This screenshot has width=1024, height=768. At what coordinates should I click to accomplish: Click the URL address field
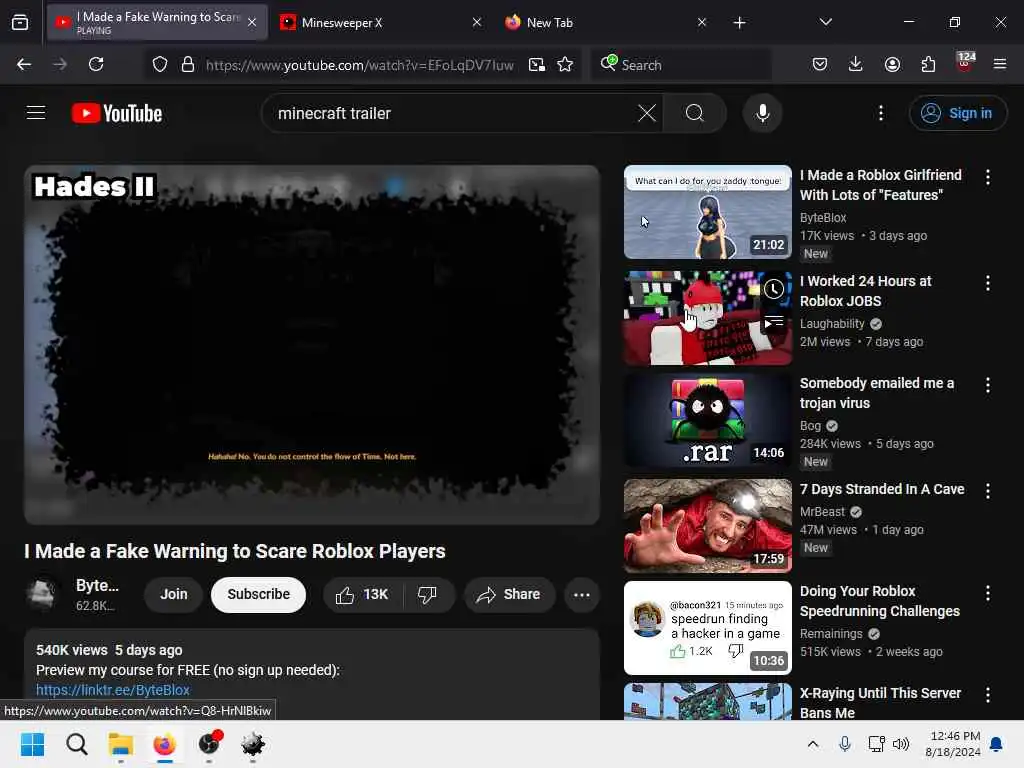coord(360,65)
